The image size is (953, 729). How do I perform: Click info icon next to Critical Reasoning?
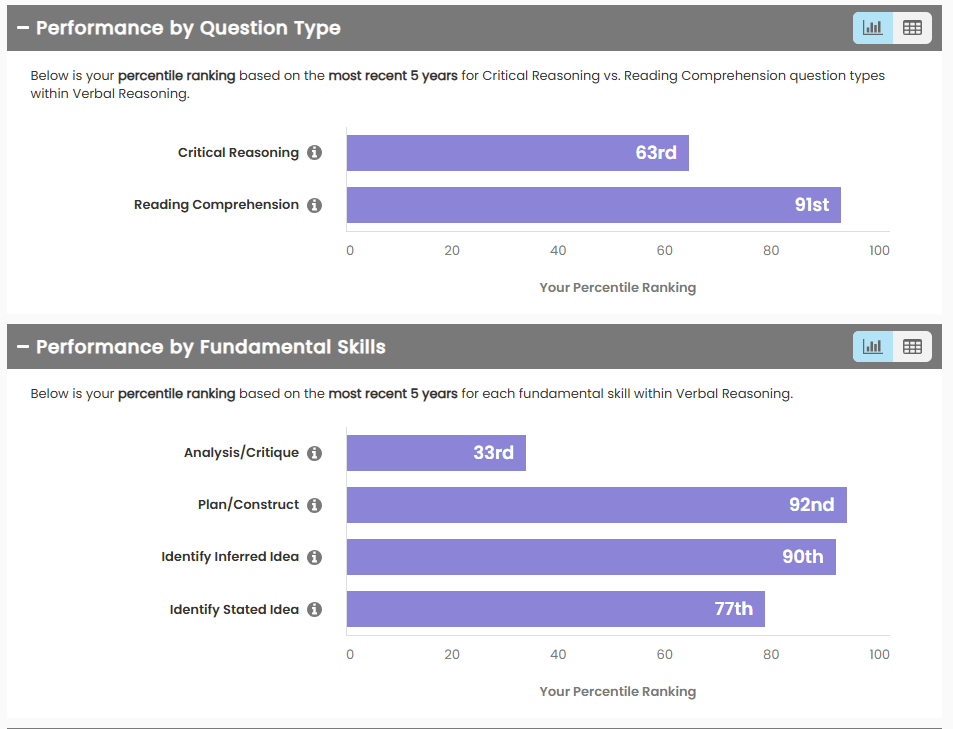click(x=314, y=153)
